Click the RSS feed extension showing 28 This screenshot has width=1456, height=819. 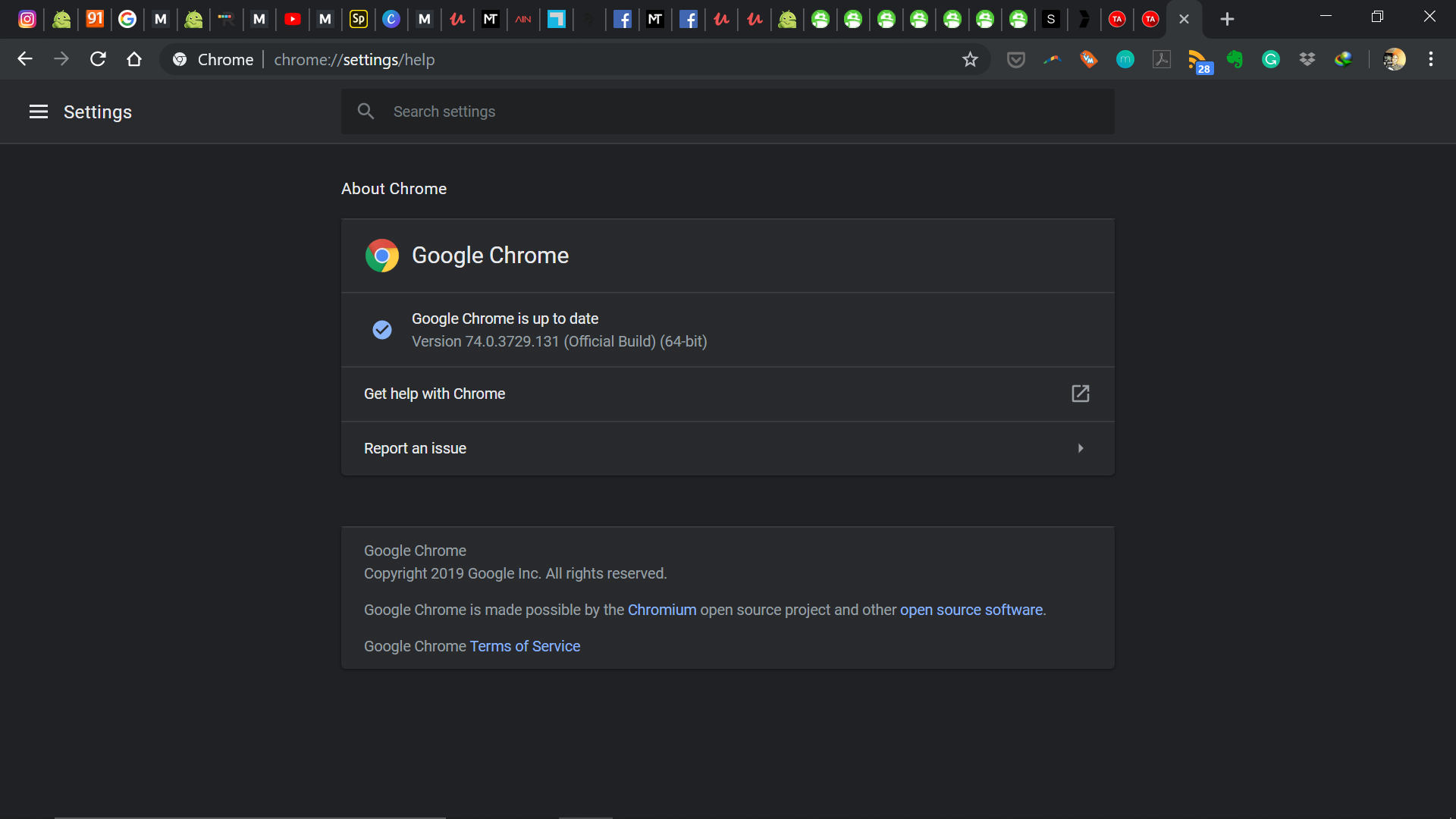coord(1198,59)
